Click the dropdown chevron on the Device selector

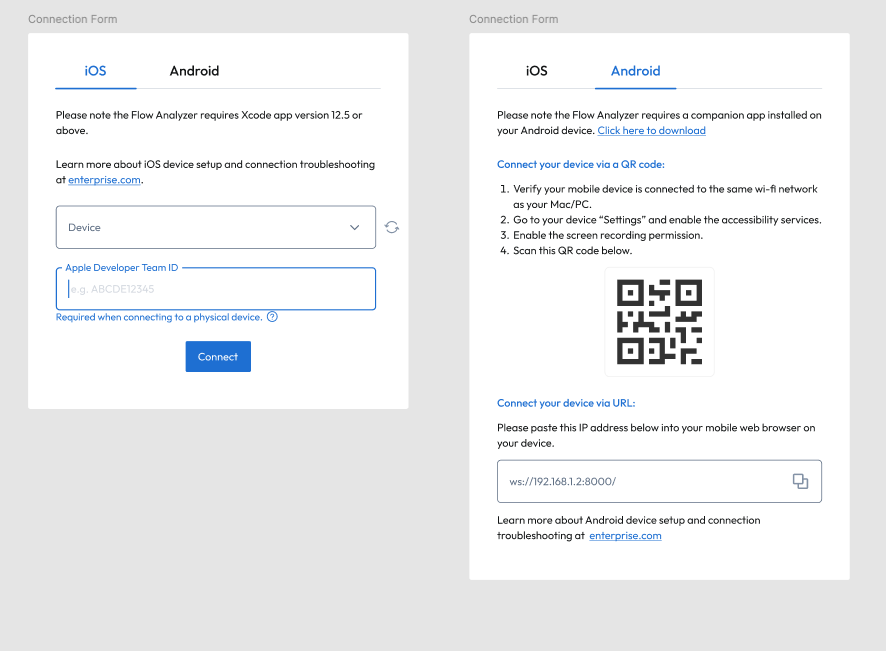[355, 227]
